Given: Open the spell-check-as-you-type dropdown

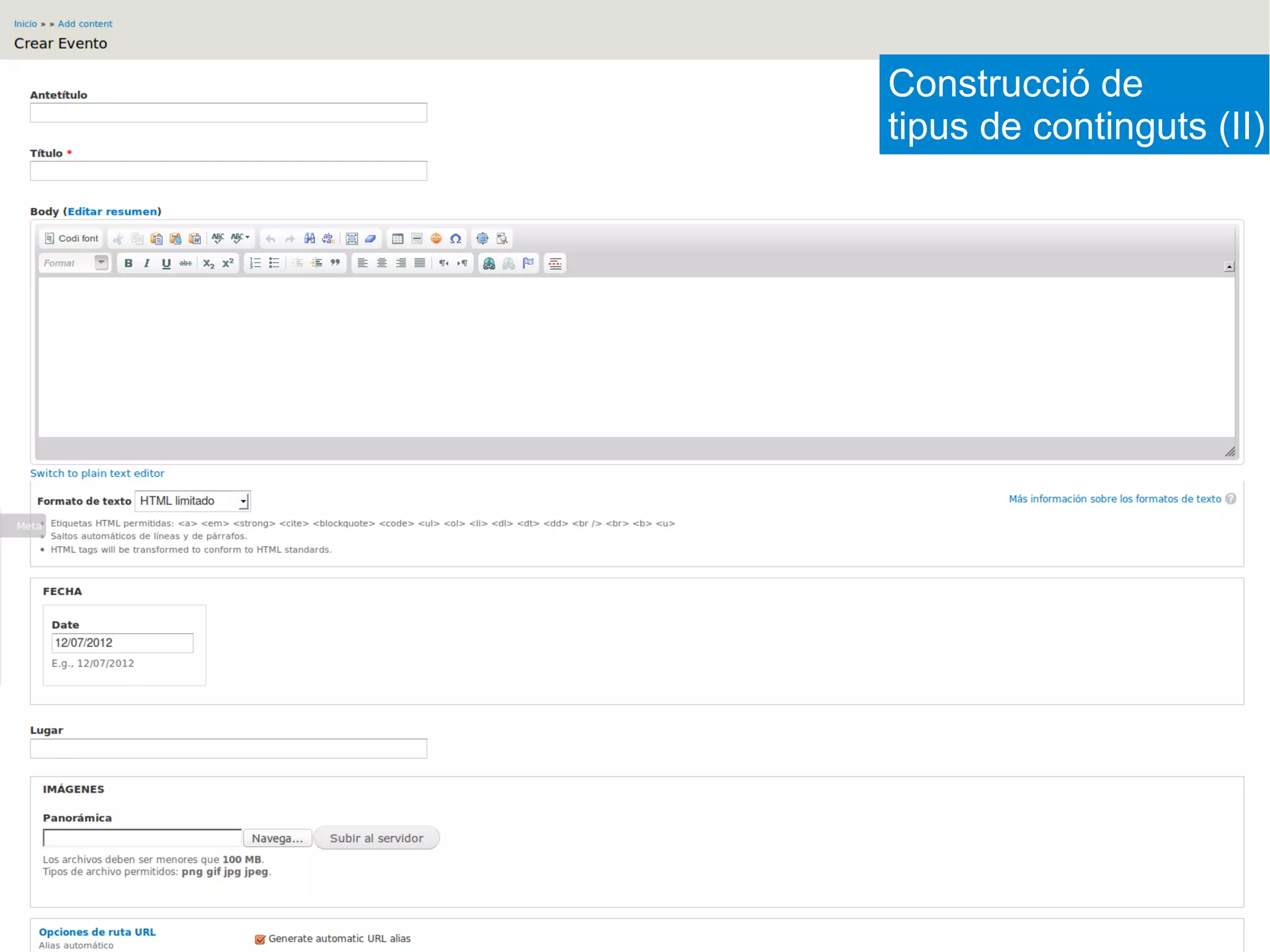Looking at the screenshot, I should click(240, 238).
